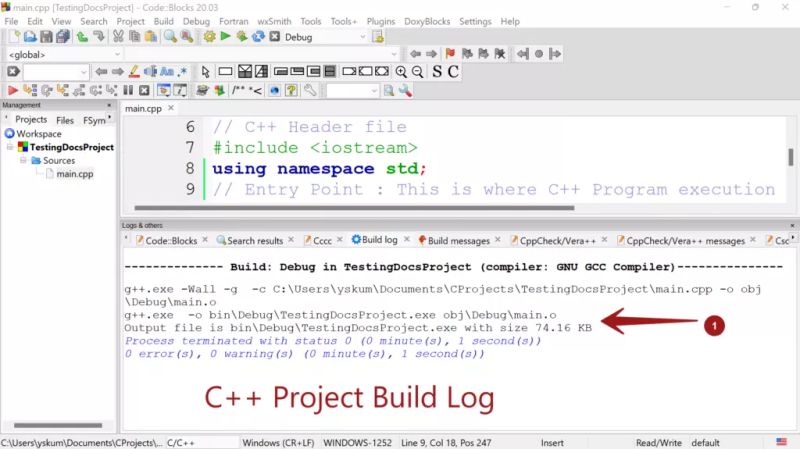This screenshot has height=449, width=800.
Task: Click the Build and run icon
Action: coord(241,37)
